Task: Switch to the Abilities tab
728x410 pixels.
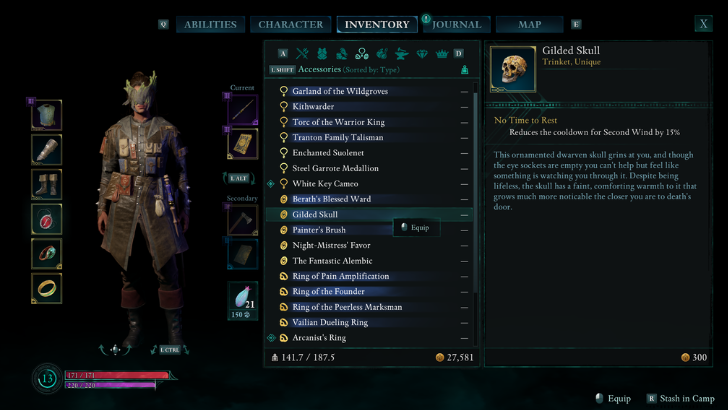Action: 210,24
